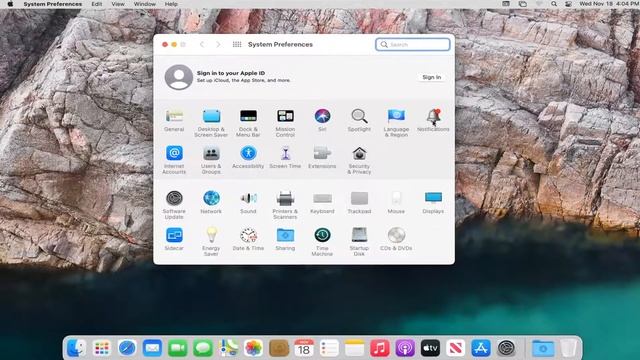Open Spotlight preferences pane
This screenshot has height=360, width=640.
359,120
